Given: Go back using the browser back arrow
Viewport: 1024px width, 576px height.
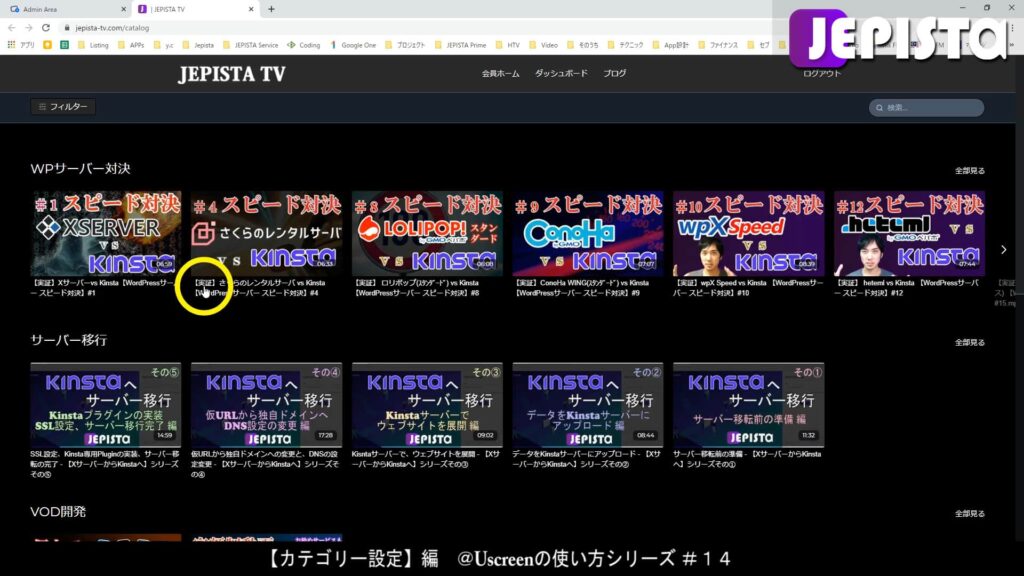Looking at the screenshot, I should coord(11,28).
